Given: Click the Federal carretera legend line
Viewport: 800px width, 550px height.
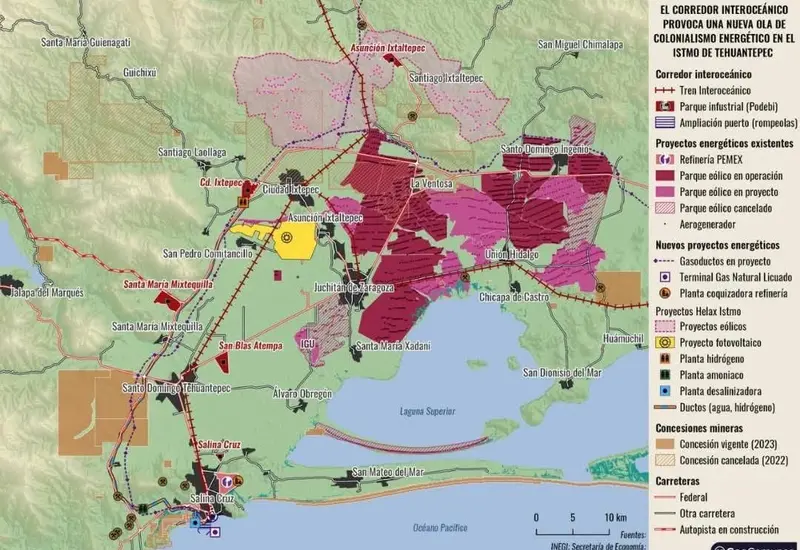Looking at the screenshot, I should click(x=665, y=497).
